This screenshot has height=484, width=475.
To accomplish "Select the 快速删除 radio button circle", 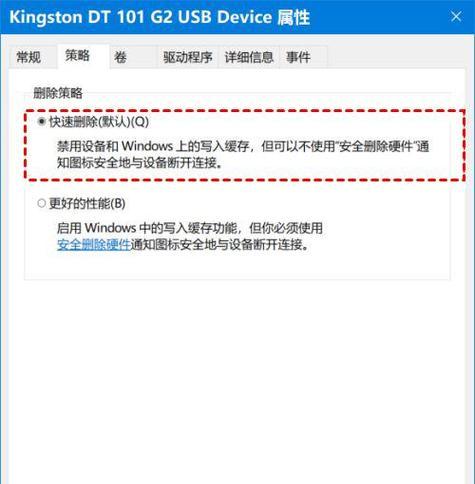I will point(41,122).
